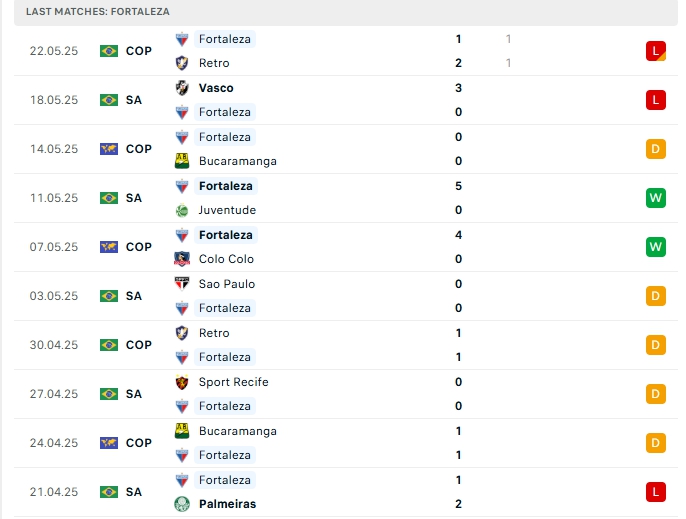This screenshot has height=519, width=686.
Task: Click the Sao Paulo team crest
Action: tap(182, 284)
